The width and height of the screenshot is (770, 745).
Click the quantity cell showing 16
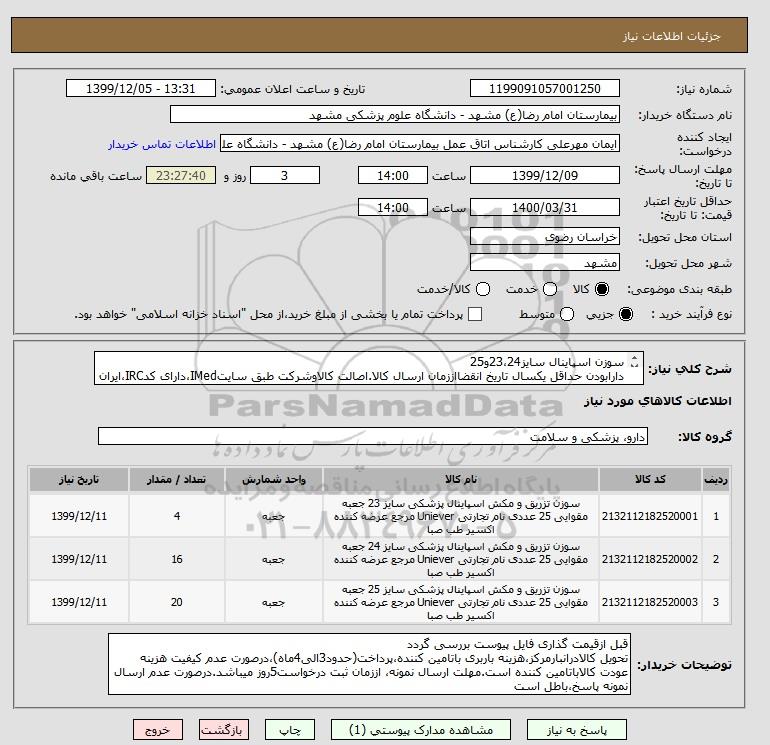tap(177, 559)
